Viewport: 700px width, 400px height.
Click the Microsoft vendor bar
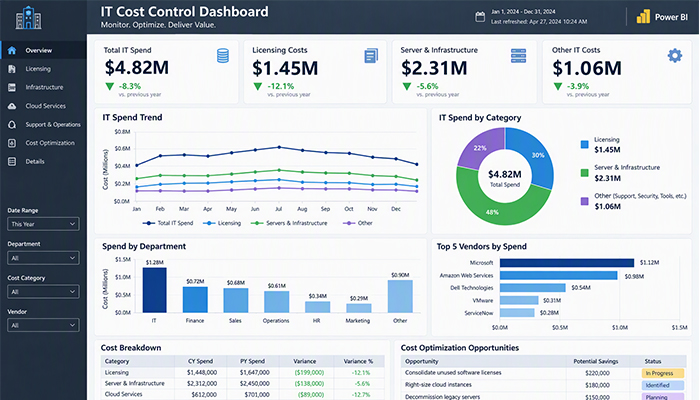(567, 262)
